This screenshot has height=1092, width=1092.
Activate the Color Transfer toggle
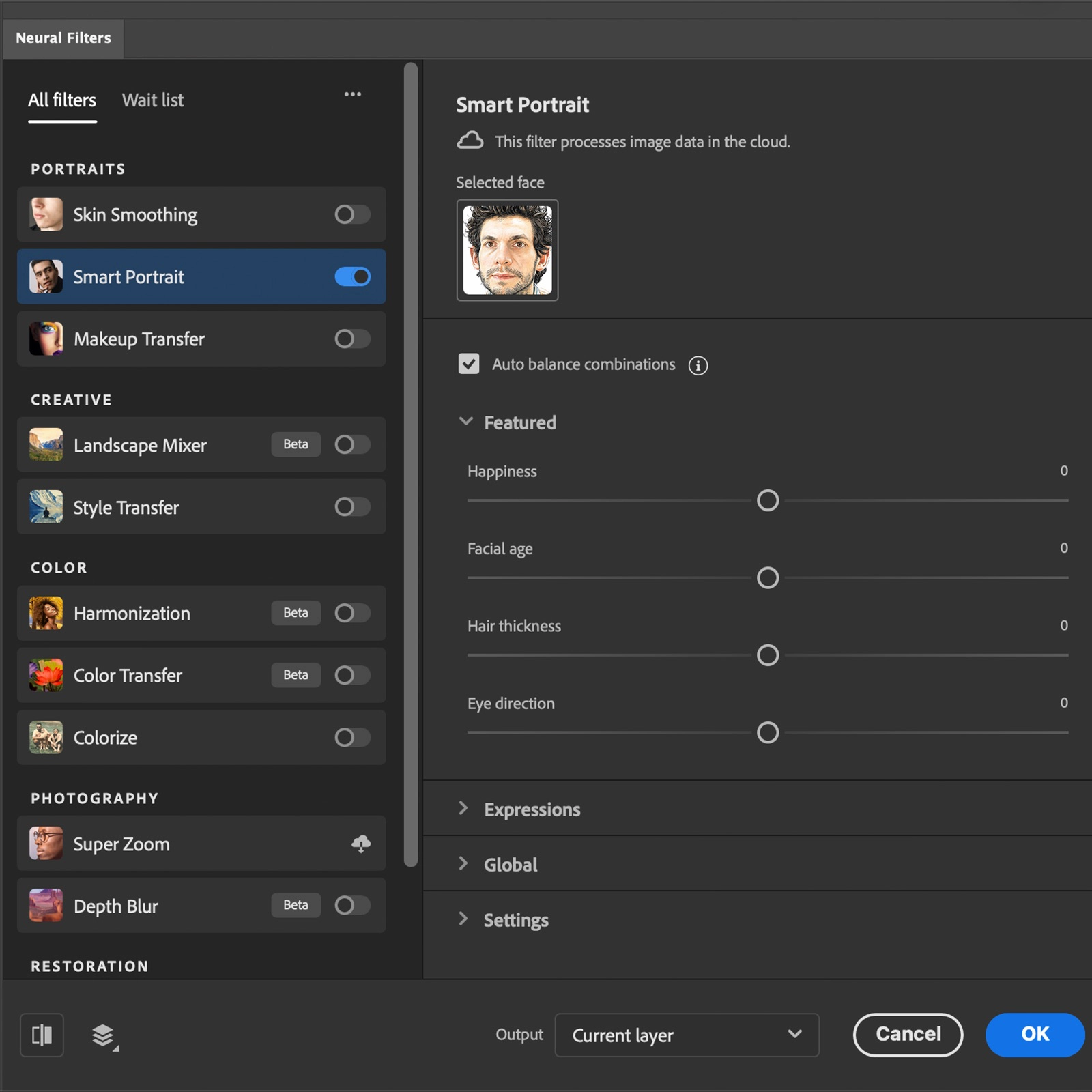click(x=352, y=675)
